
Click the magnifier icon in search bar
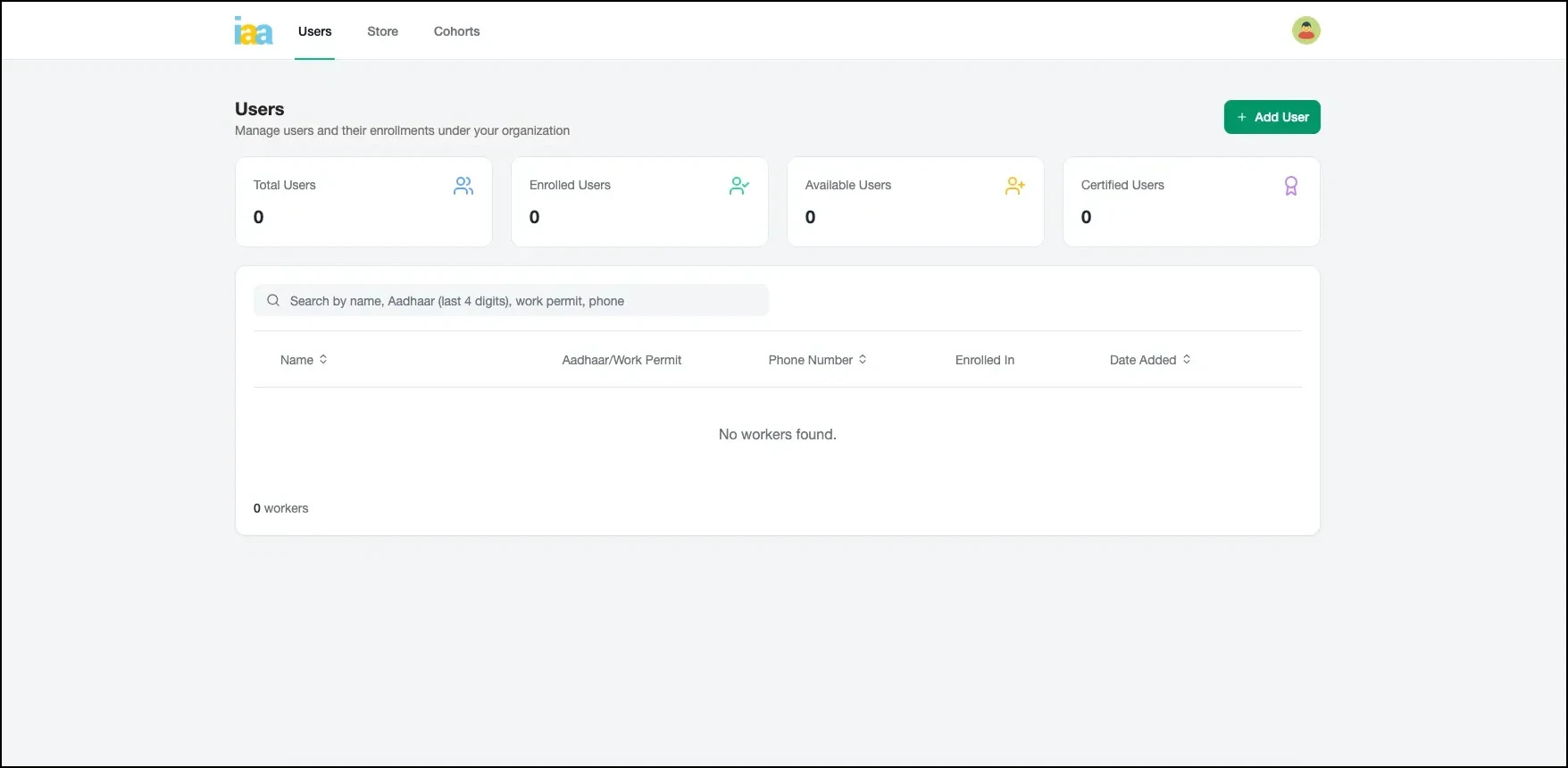click(x=273, y=301)
